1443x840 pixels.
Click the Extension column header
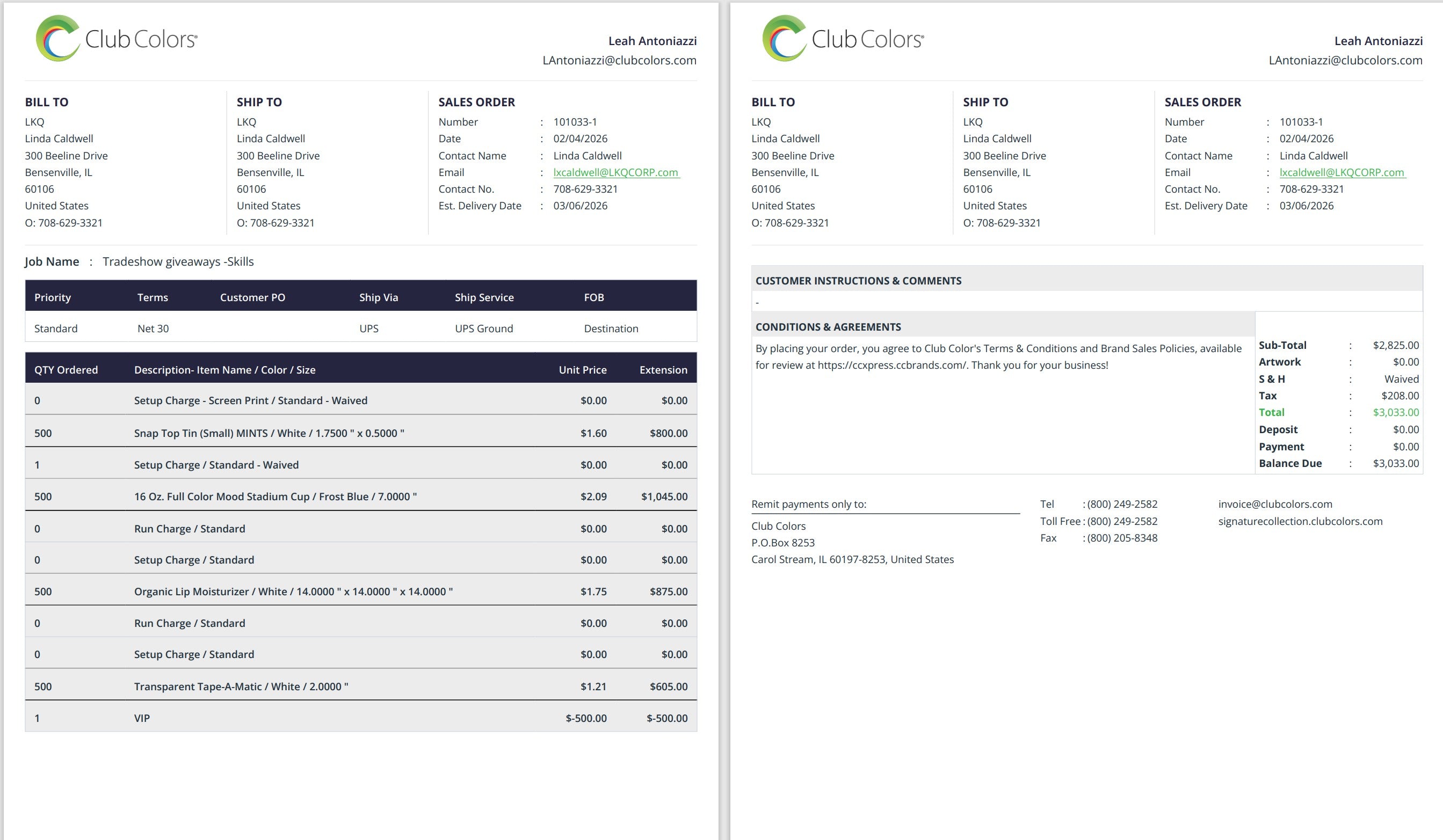coord(663,370)
